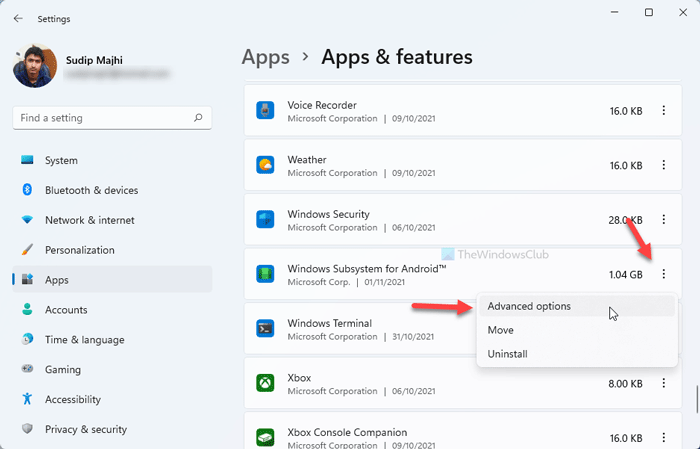The height and width of the screenshot is (449, 700).
Task: Close the Settings window
Action: coord(683,12)
